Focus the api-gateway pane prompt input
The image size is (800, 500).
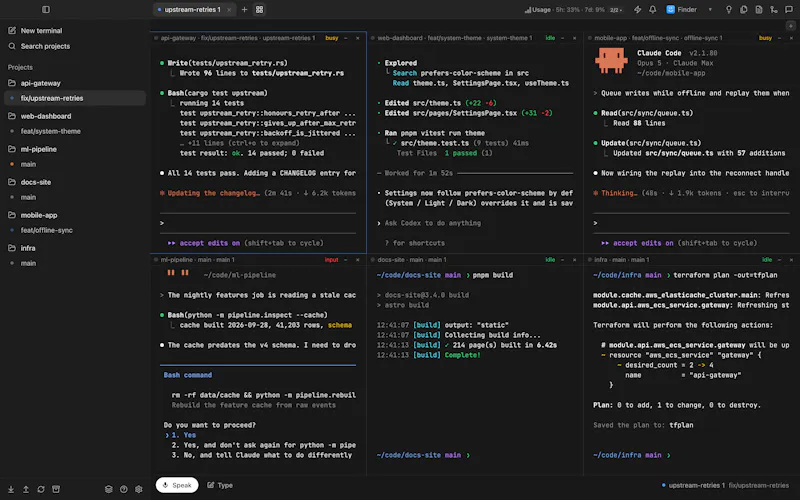pyautogui.click(x=258, y=223)
